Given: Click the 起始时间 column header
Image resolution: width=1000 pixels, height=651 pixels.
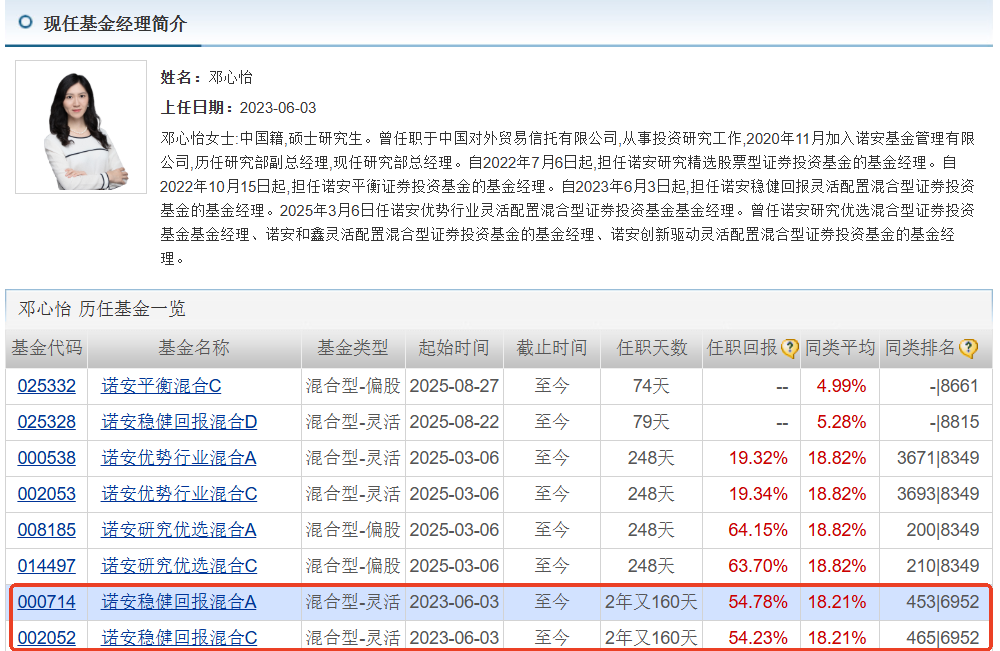Looking at the screenshot, I should pyautogui.click(x=453, y=348).
